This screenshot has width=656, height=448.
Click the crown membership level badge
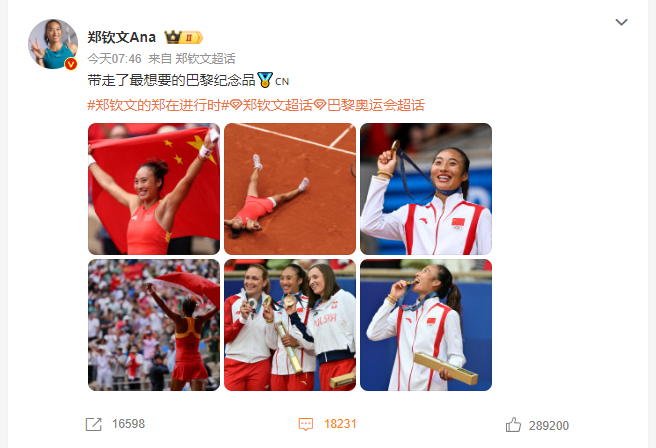[x=183, y=38]
